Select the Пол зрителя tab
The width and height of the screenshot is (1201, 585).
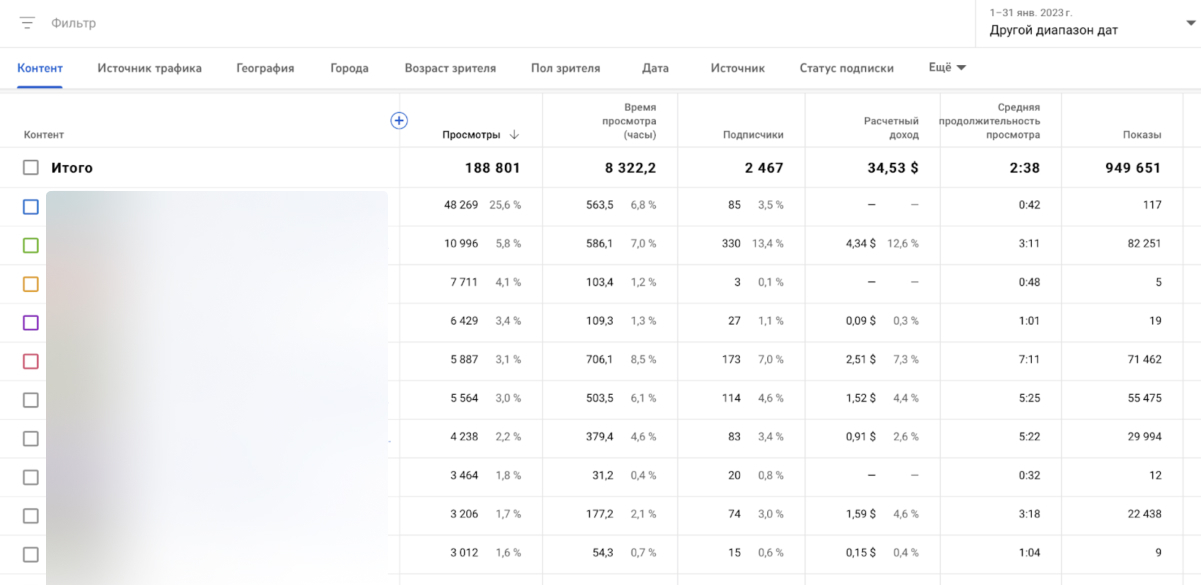566,68
